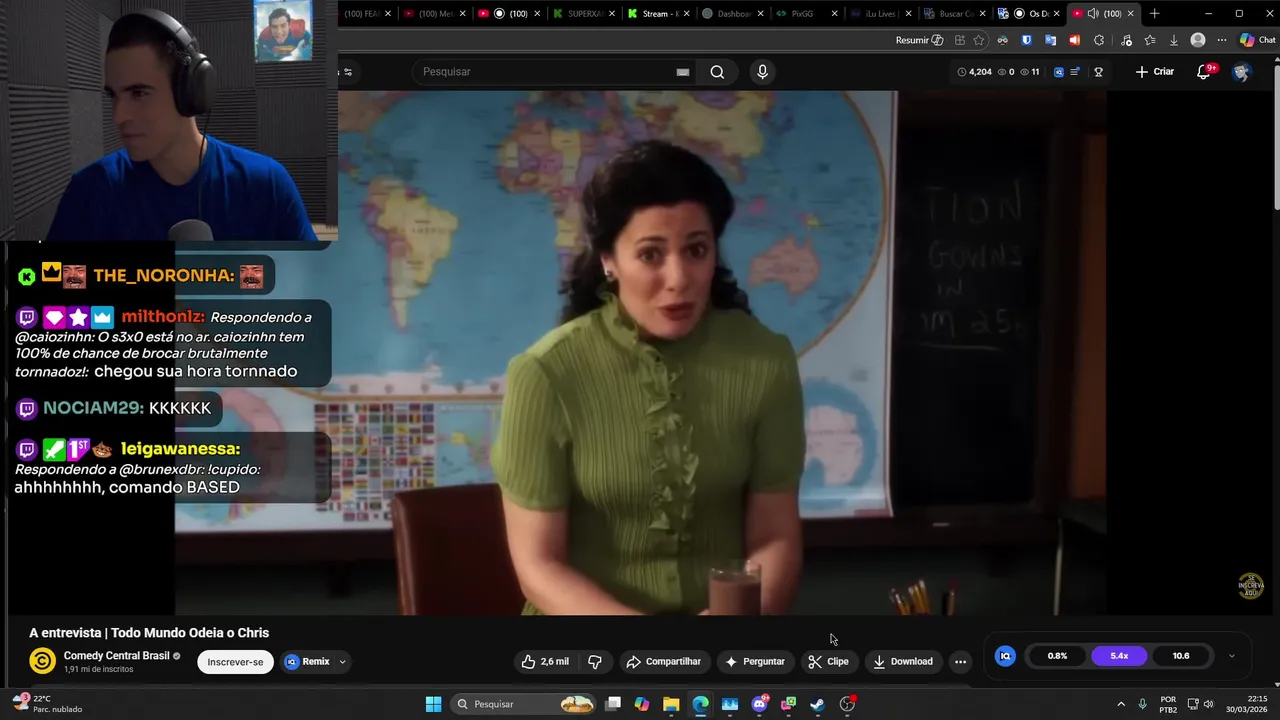Viewport: 1280px width, 720px height.
Task: Click the Resumir summarize button
Action: [x=919, y=40]
